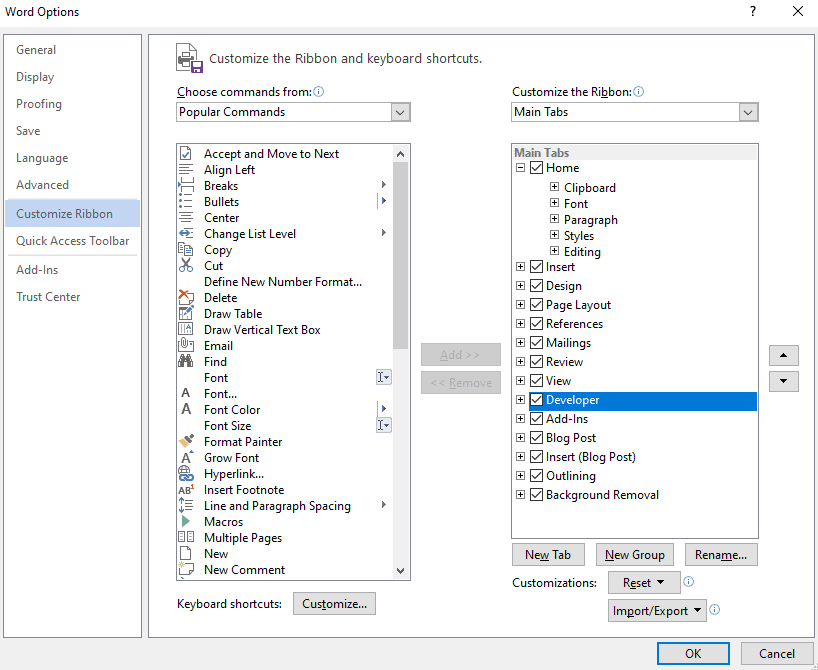This screenshot has width=818, height=670.
Task: Click the Draw Vertical Text Box icon
Action: pyautogui.click(x=186, y=329)
